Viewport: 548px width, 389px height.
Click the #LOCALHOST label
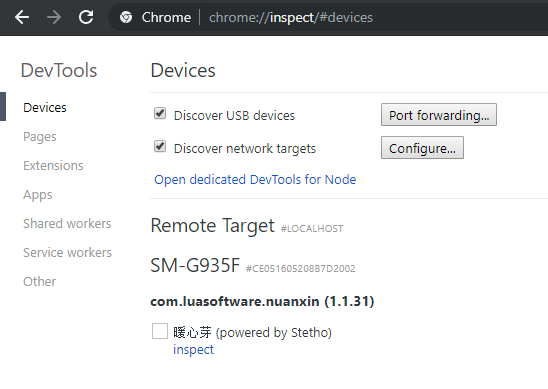pos(312,229)
